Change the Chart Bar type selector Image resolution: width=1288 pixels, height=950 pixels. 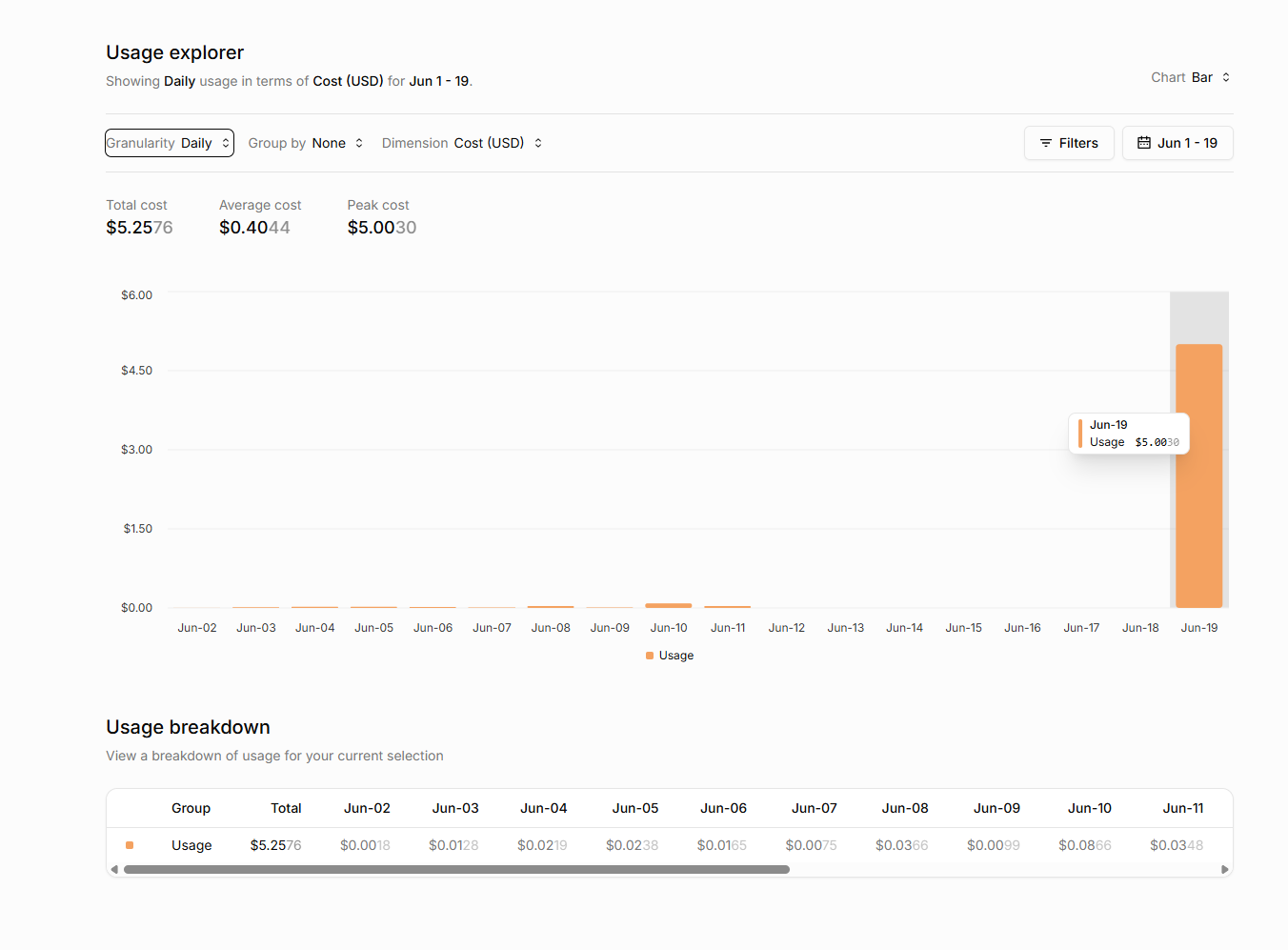(1191, 77)
